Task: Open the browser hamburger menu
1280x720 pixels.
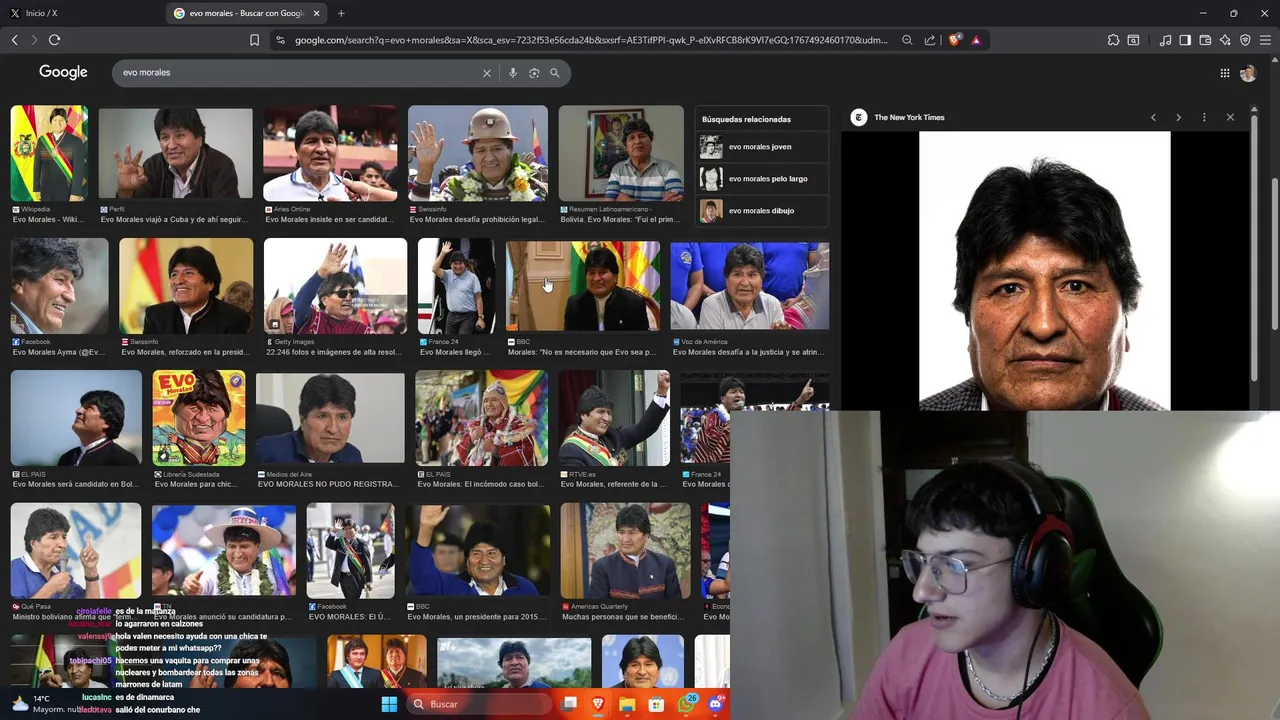Action: pos(1265,40)
